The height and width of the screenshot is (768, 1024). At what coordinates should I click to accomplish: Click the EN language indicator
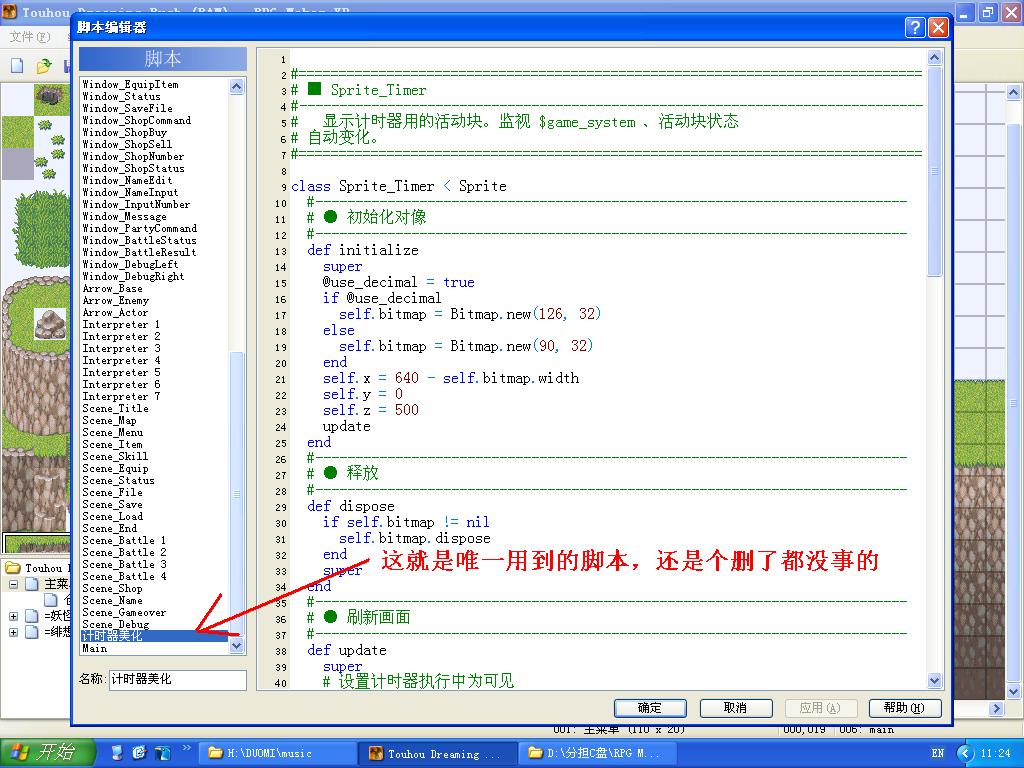pyautogui.click(x=938, y=753)
